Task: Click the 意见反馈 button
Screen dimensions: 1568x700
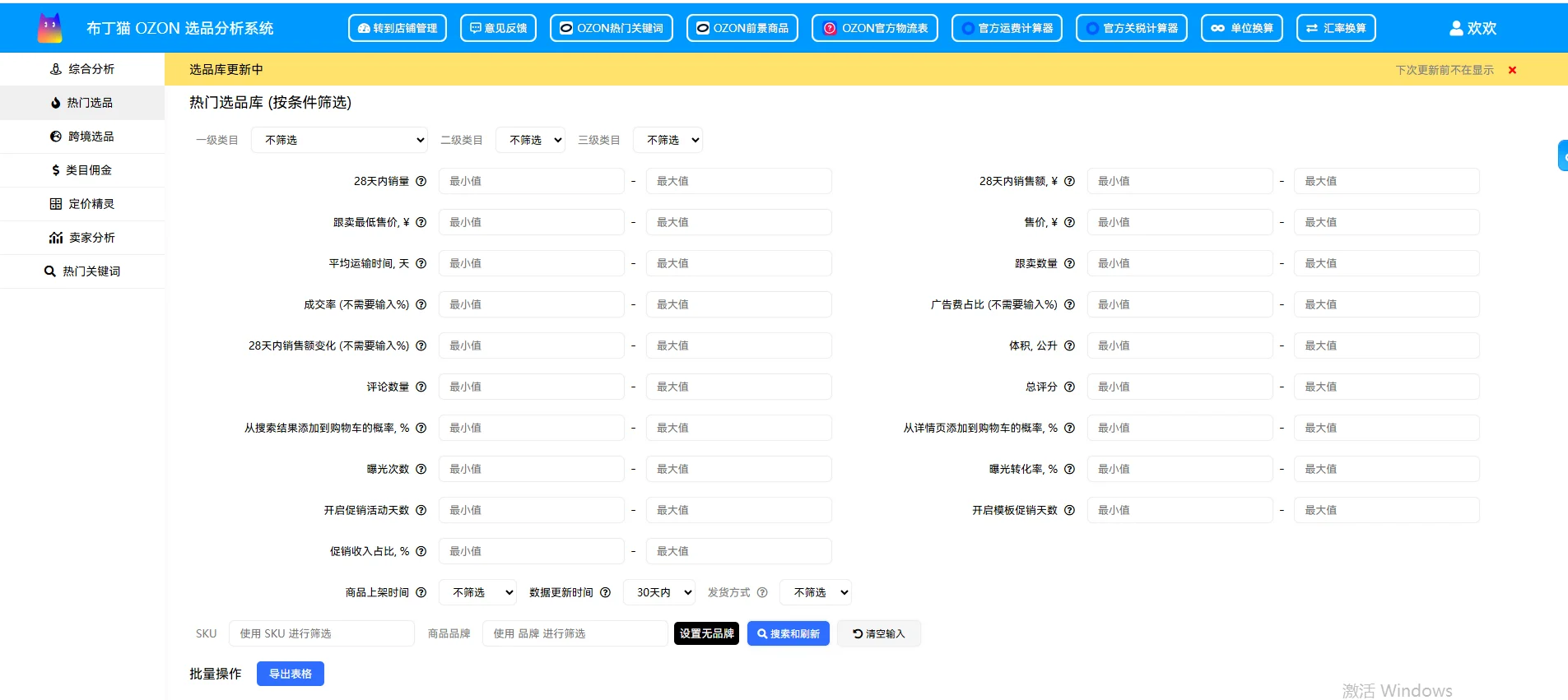Action: pos(498,28)
